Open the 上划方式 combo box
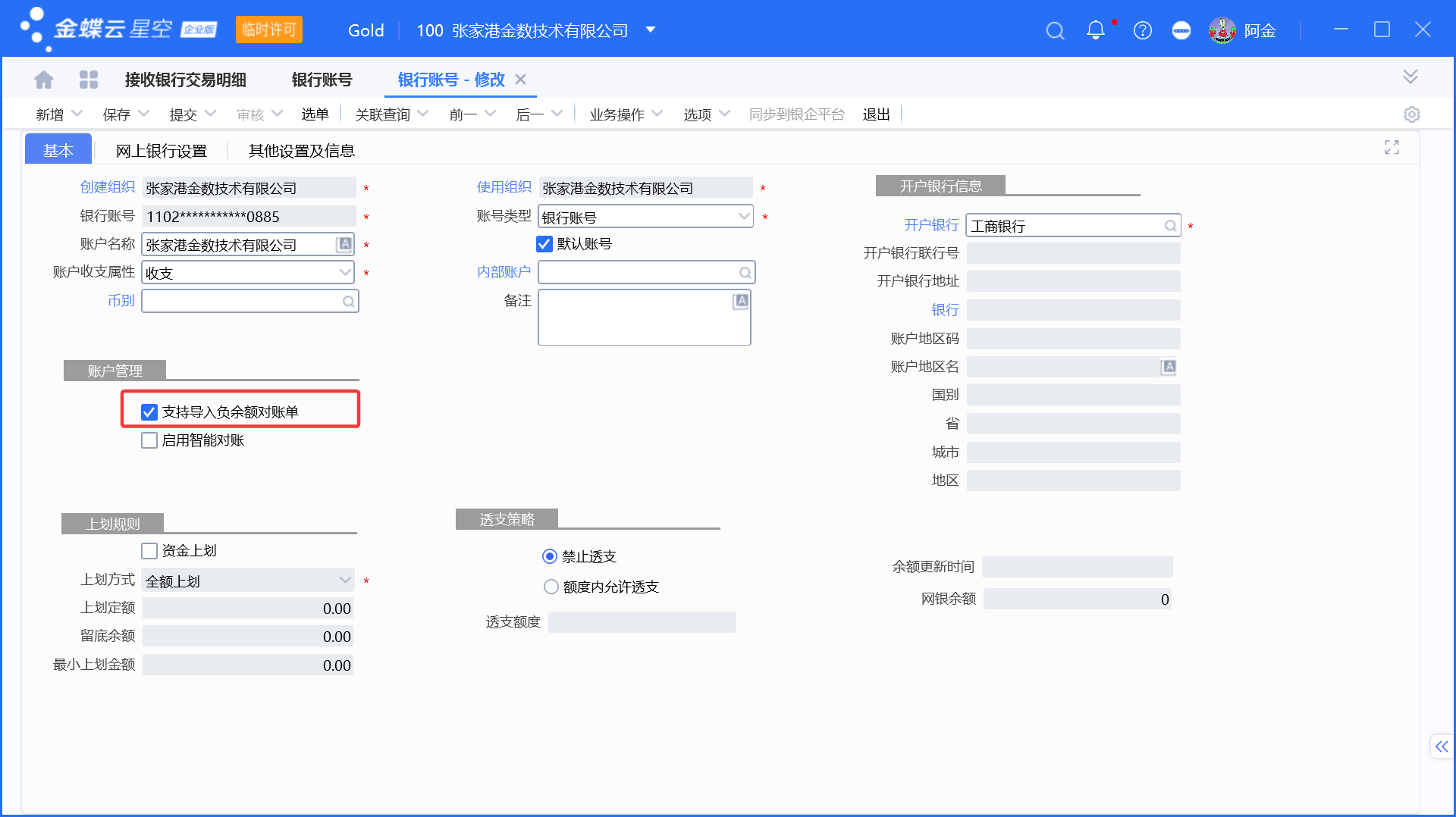Image resolution: width=1456 pixels, height=817 pixels. tap(249, 581)
